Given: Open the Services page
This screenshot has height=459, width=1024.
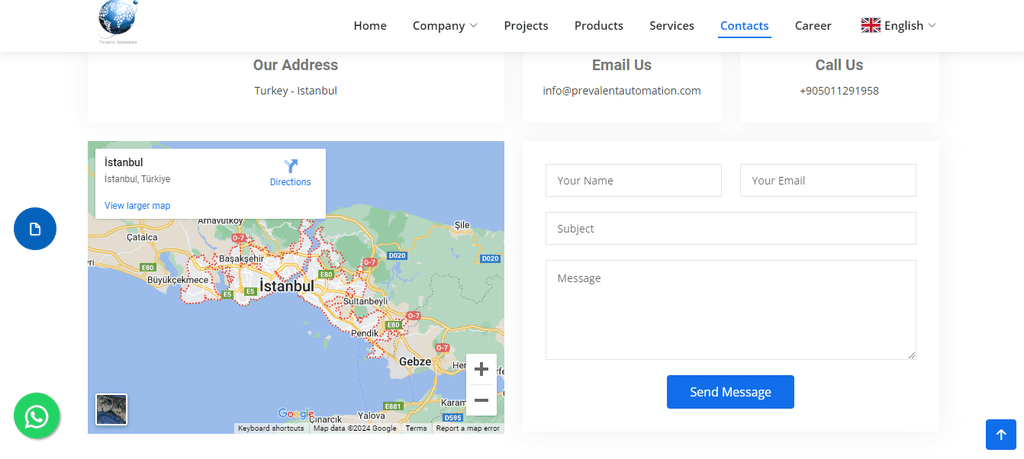Looking at the screenshot, I should (x=672, y=26).
